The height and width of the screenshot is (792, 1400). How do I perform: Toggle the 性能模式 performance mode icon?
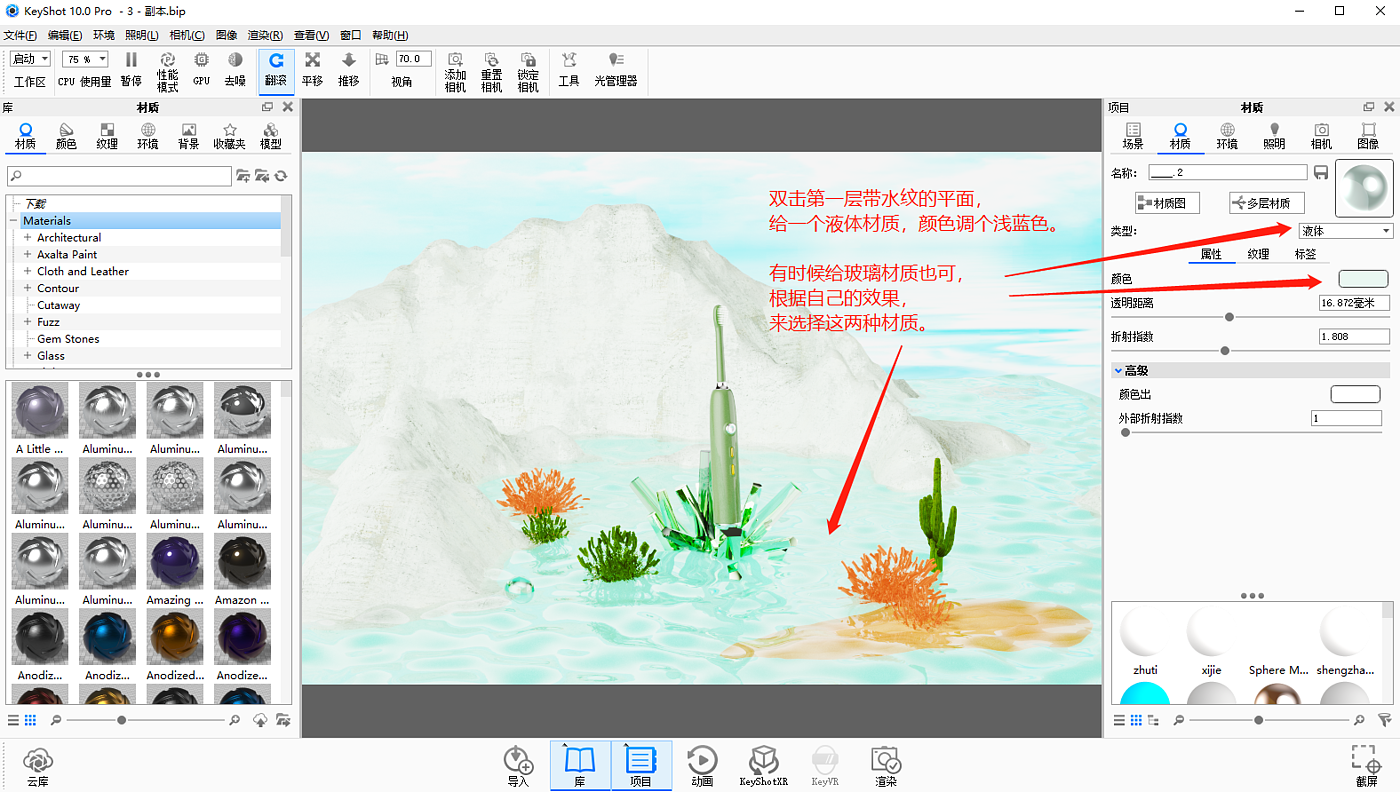tap(167, 70)
